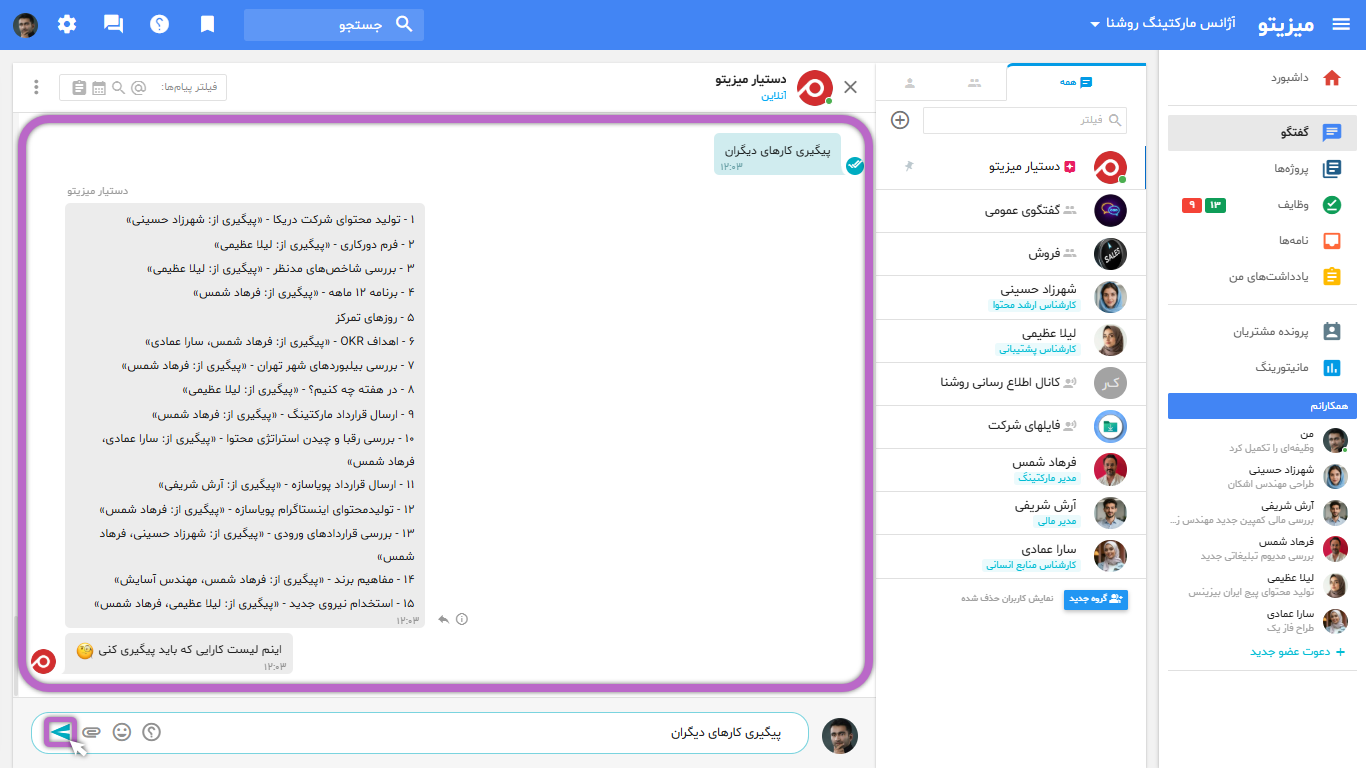Viewport: 1366px width, 768px height.
Task: Select گفتگو in the sidebar
Action: pyautogui.click(x=1262, y=133)
